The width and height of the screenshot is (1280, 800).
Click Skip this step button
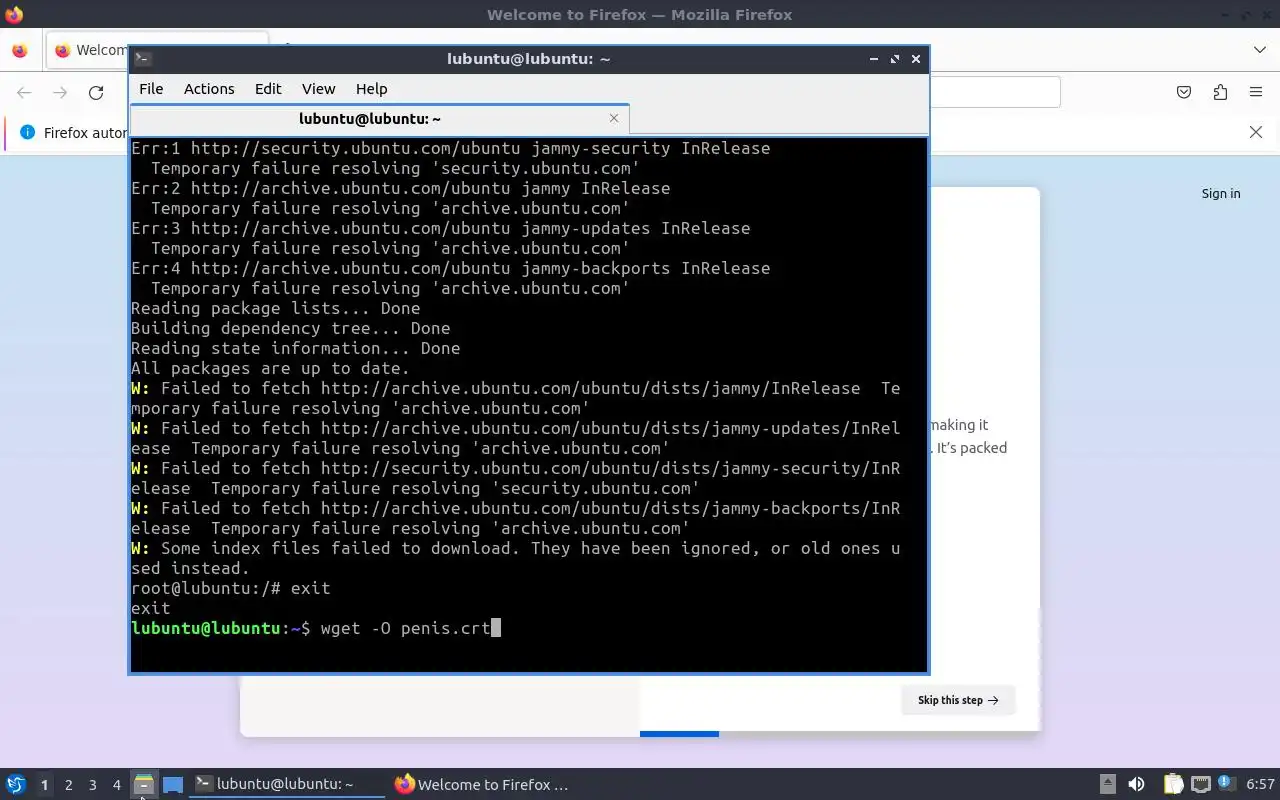pos(958,700)
